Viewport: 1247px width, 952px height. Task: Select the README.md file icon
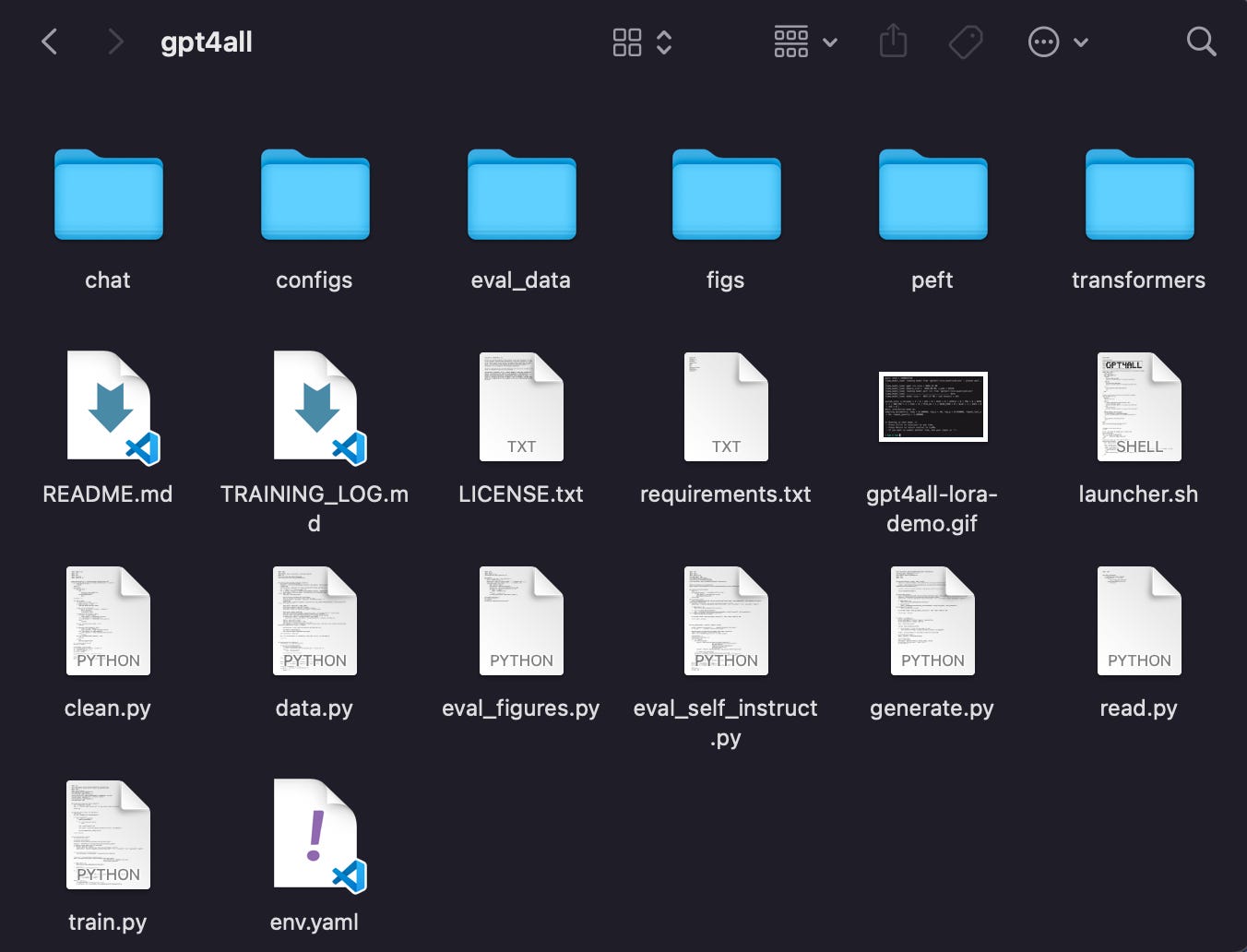(x=113, y=407)
